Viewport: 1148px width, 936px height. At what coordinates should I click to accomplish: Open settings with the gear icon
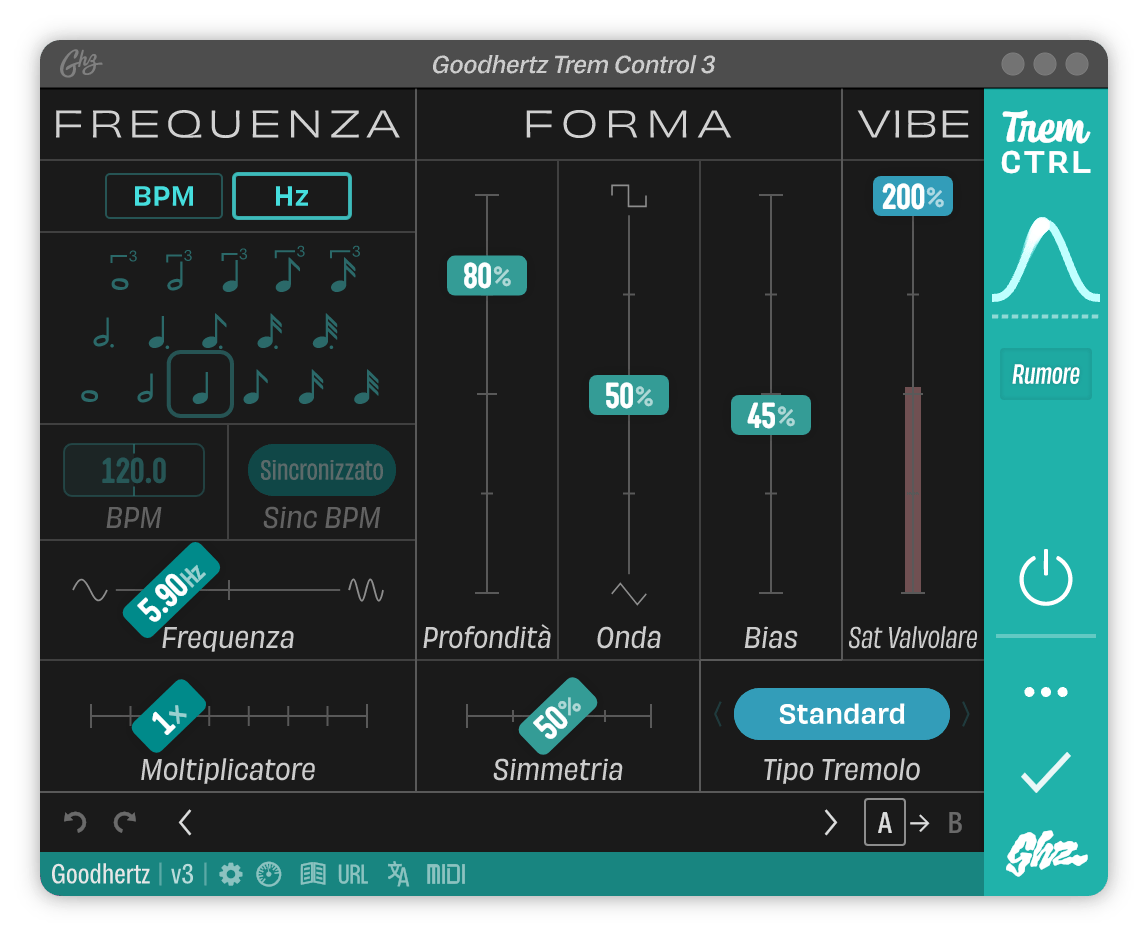coord(231,874)
